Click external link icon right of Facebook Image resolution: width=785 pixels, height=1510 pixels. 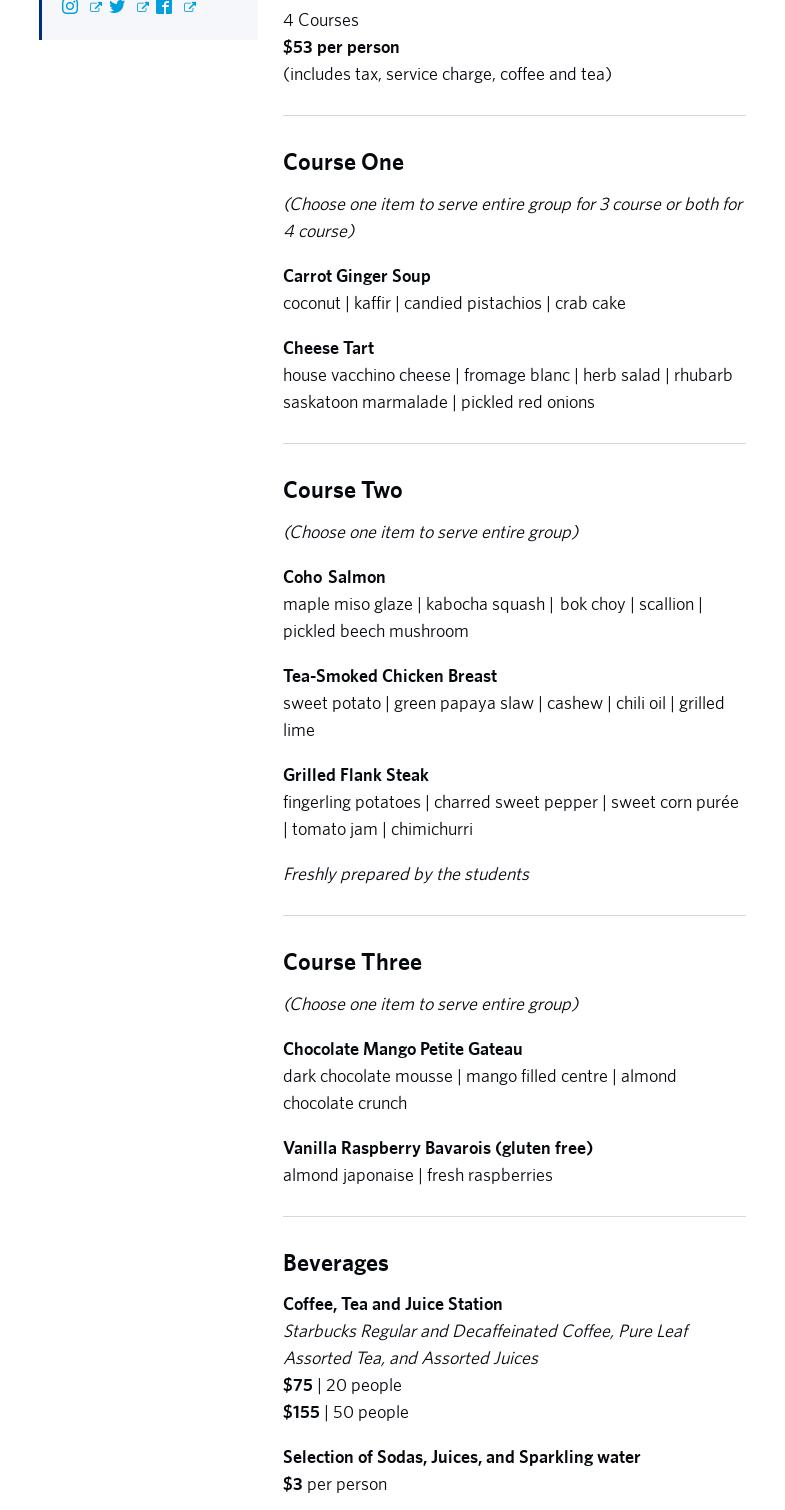point(189,7)
